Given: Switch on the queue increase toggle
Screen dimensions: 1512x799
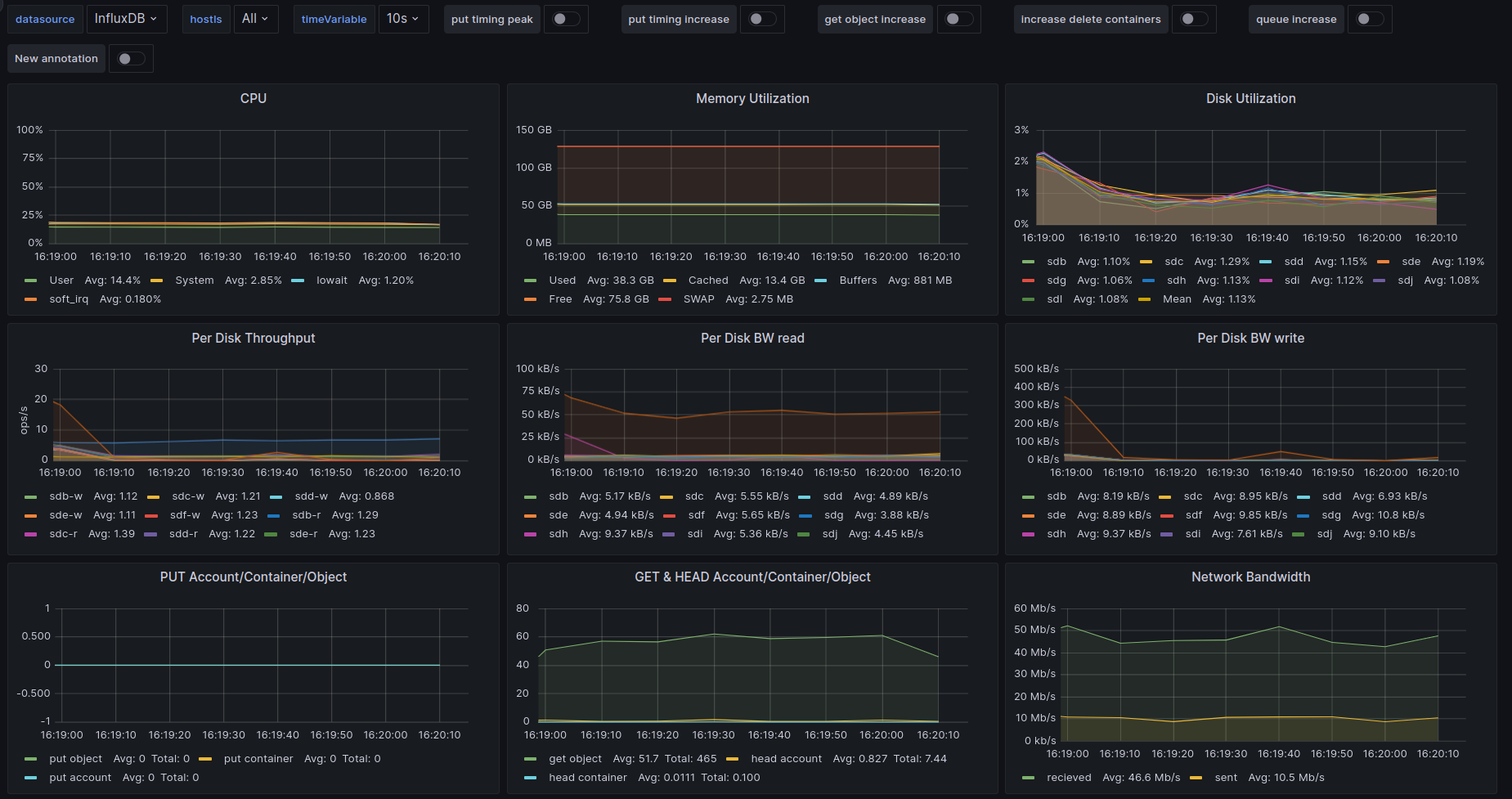Looking at the screenshot, I should (x=1369, y=19).
